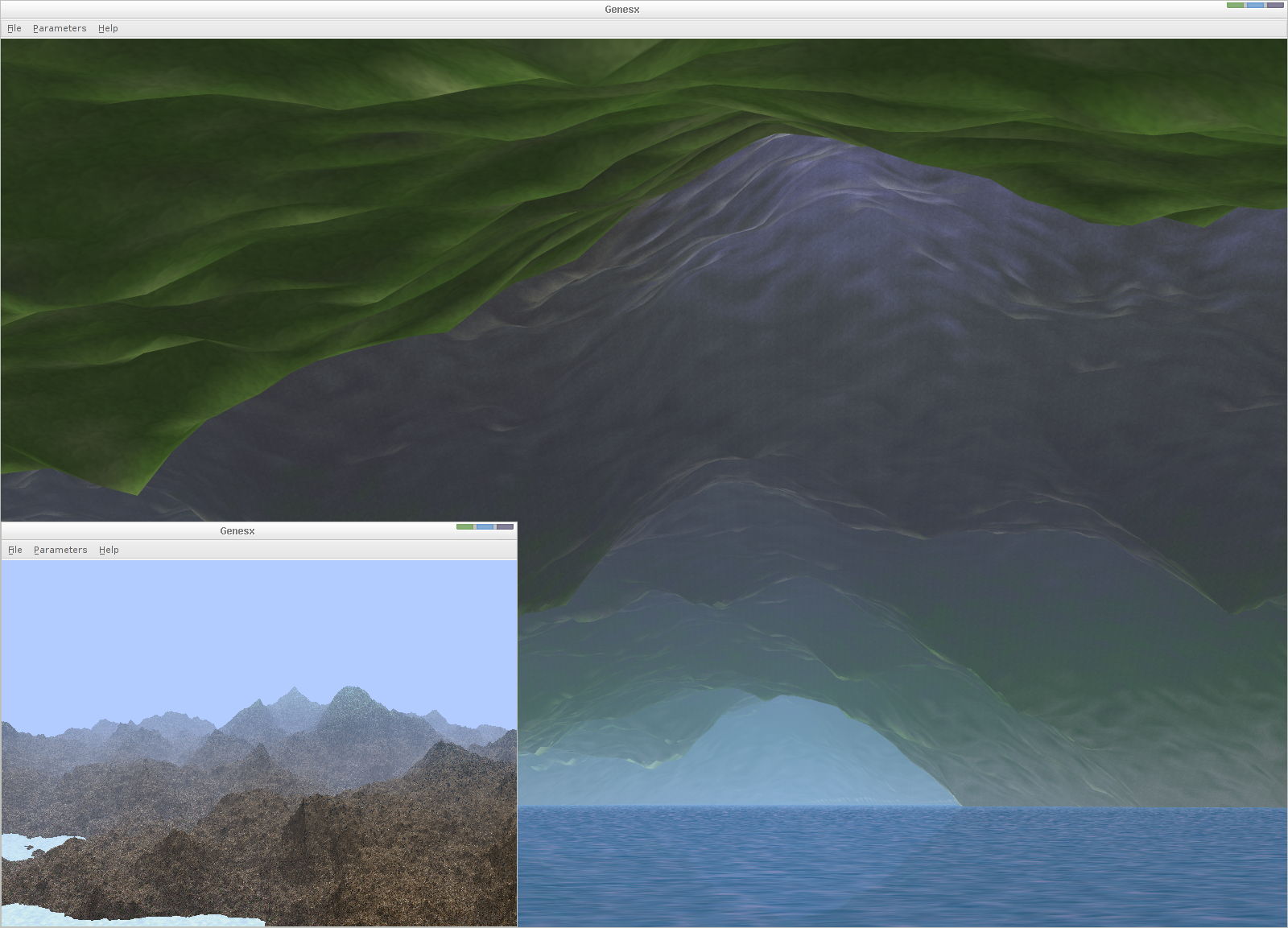This screenshot has height=928, width=1288.
Task: Open File menu in the small Genesx window
Action: pos(15,550)
